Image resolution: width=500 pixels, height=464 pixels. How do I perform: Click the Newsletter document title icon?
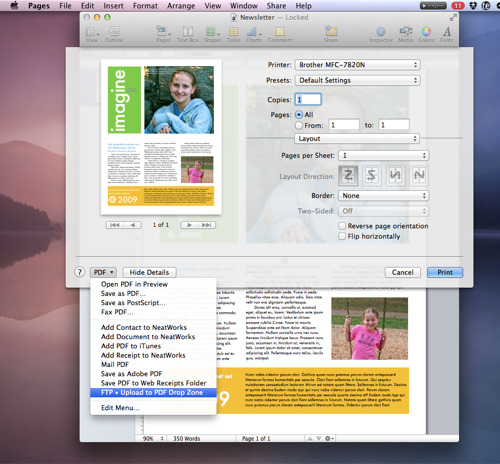pyautogui.click(x=234, y=17)
